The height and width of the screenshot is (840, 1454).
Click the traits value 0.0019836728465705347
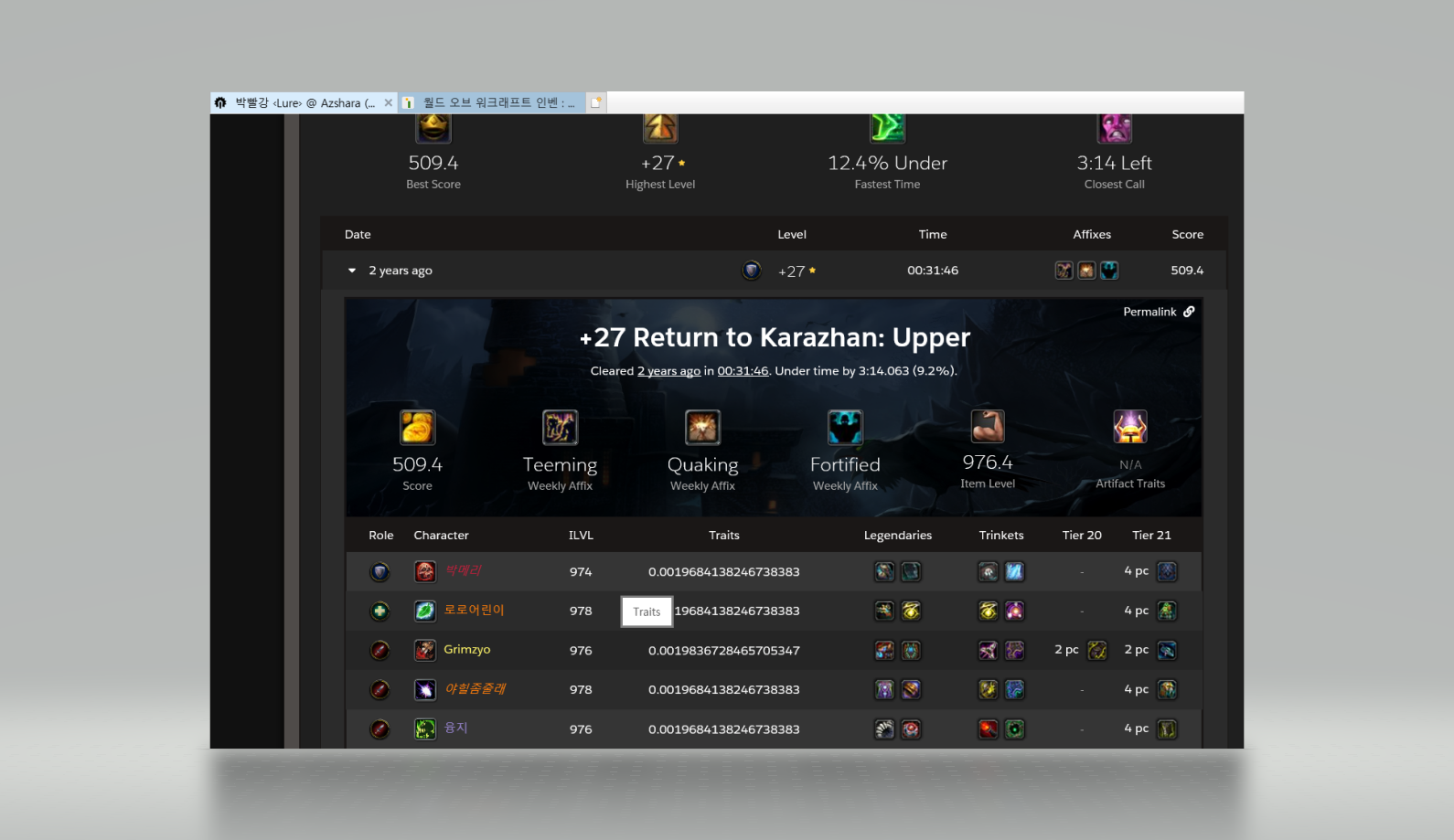724,651
